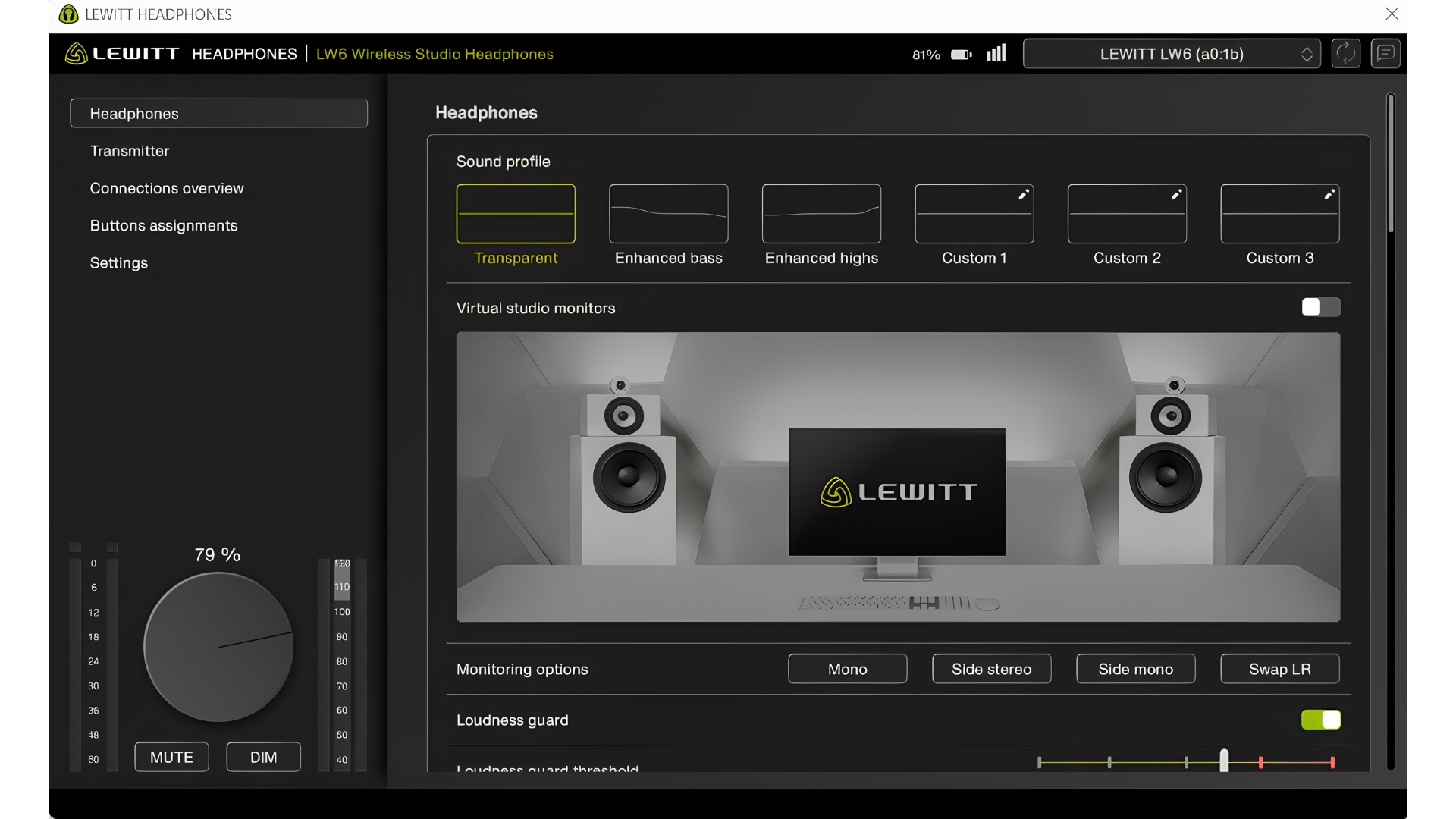Open Connections overview page

[167, 188]
